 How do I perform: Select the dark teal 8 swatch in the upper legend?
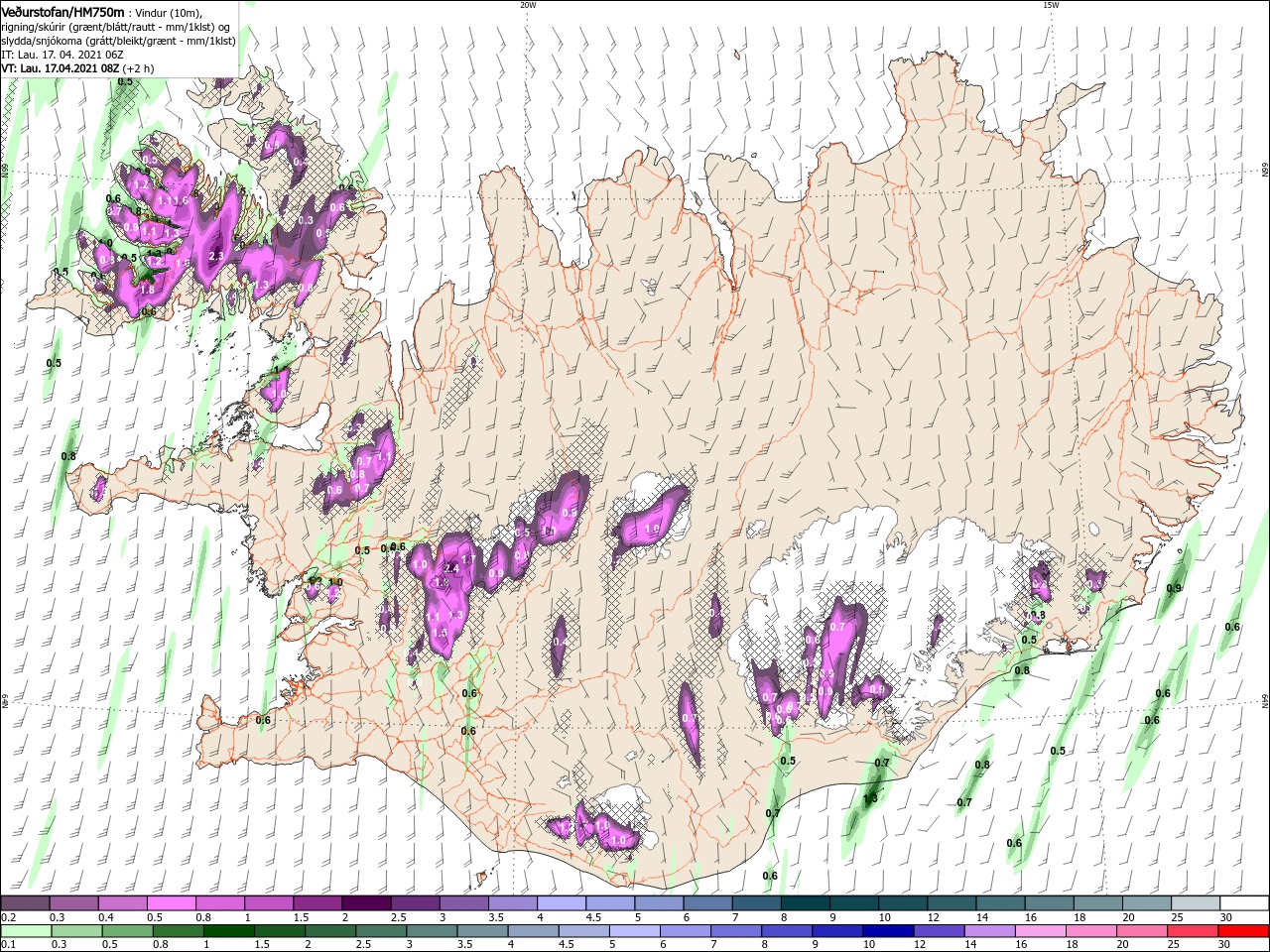pyautogui.click(x=806, y=903)
